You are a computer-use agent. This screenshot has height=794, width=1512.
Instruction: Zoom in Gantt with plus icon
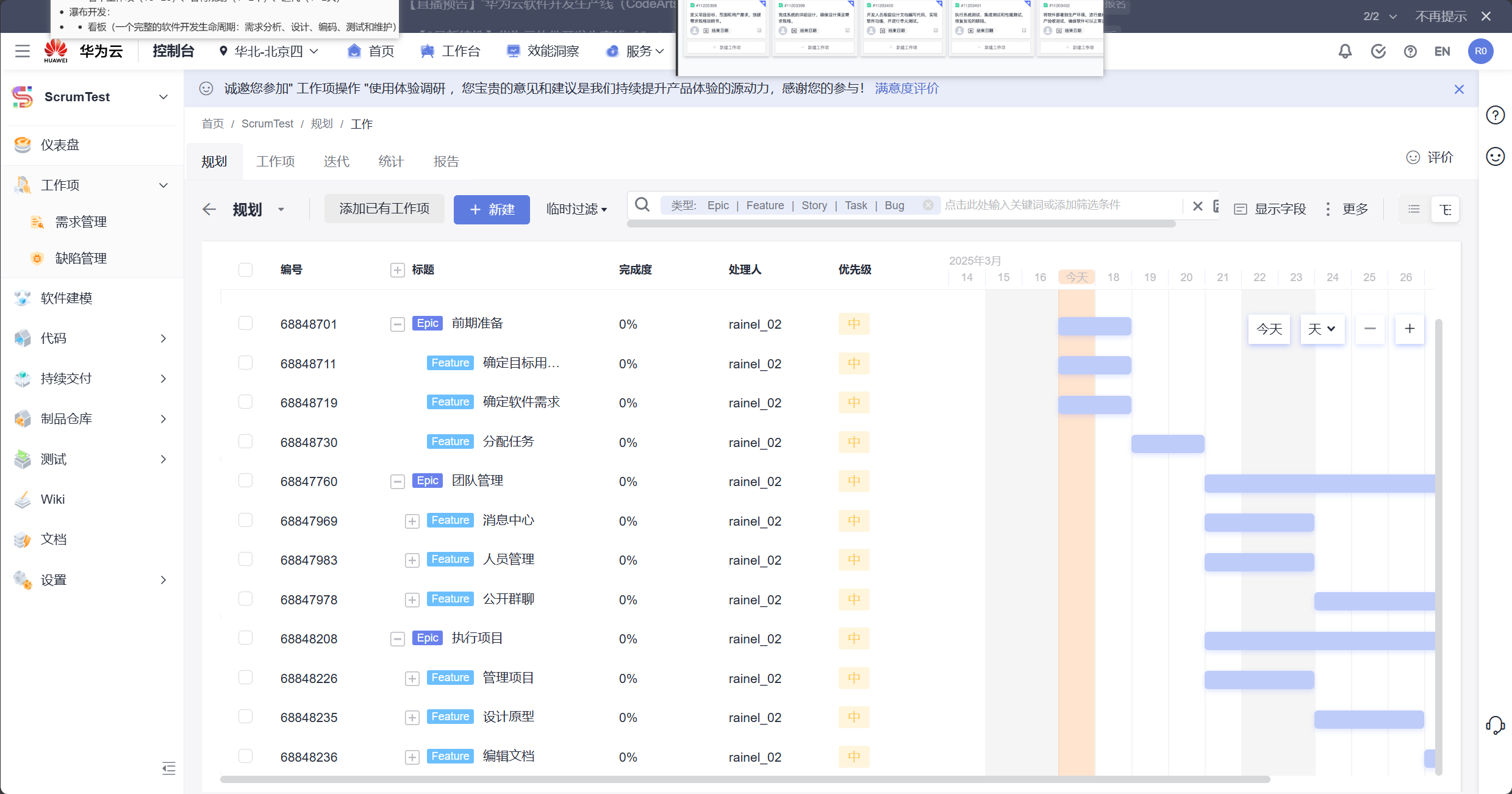[1410, 329]
